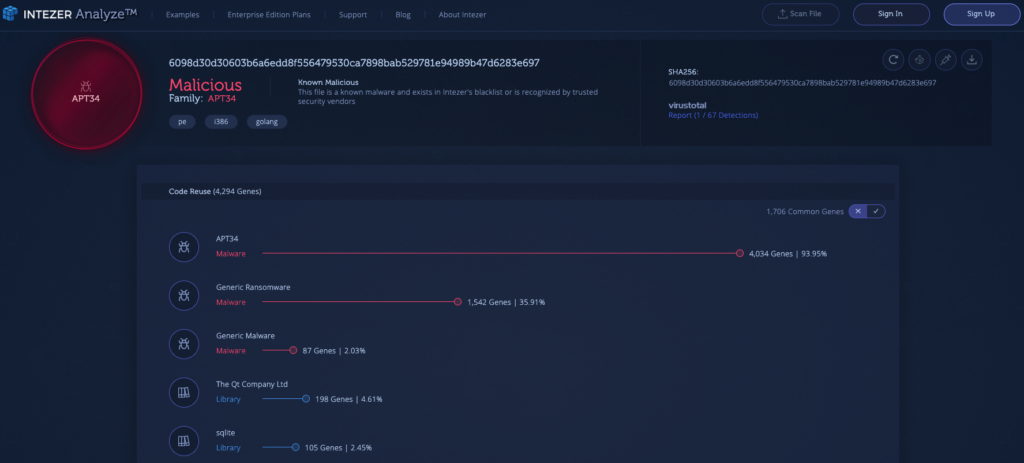Click the sqlite library icon

[184, 441]
